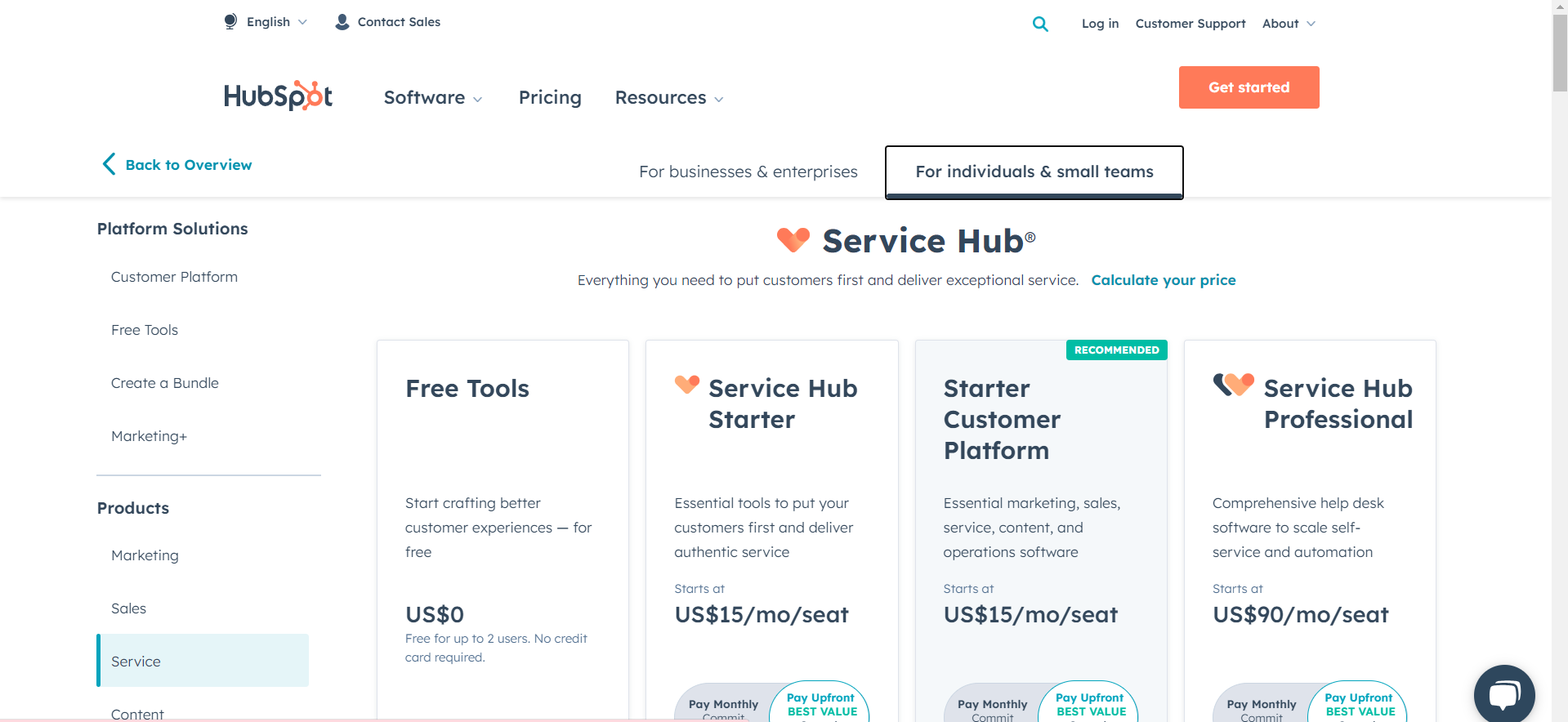Select Free Tools in sidebar
This screenshot has height=722, width=1568.
145,330
